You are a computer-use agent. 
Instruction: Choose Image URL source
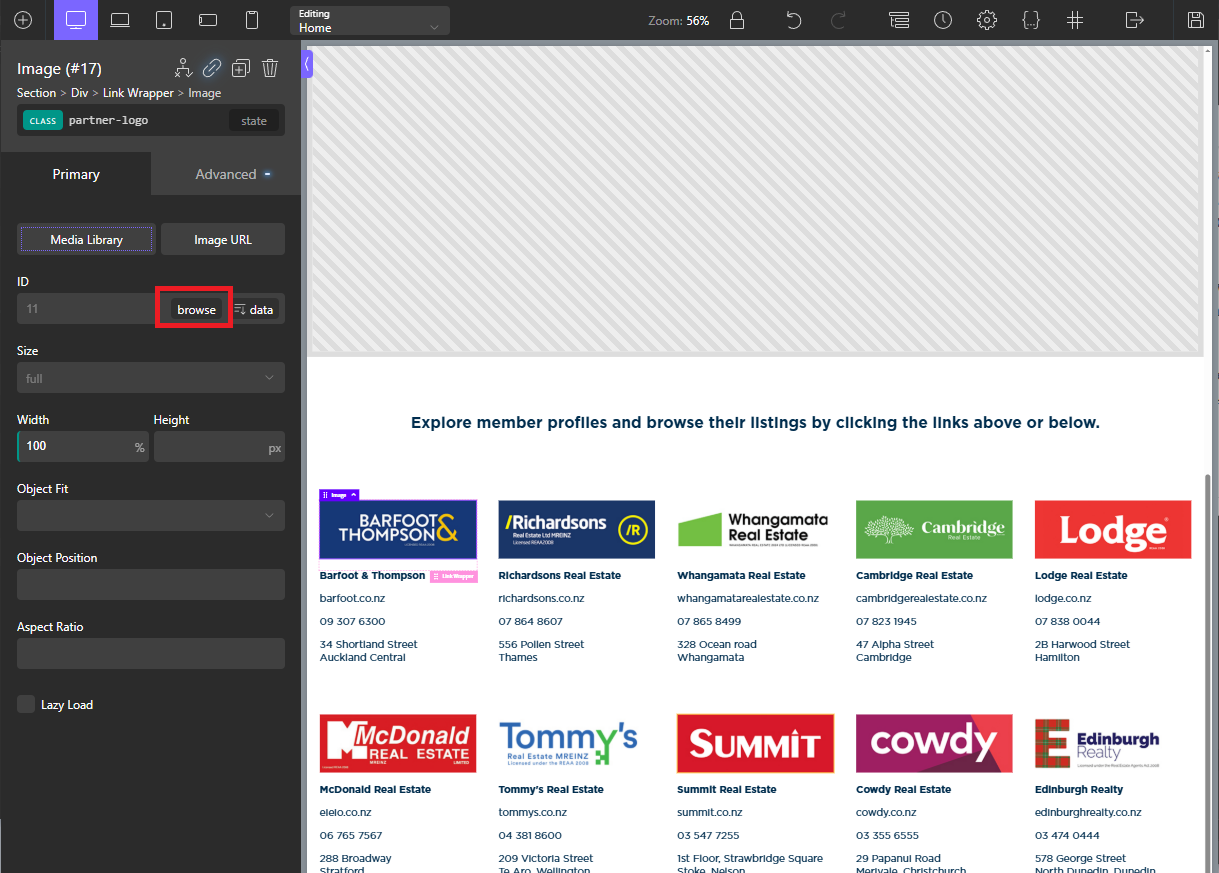point(223,240)
